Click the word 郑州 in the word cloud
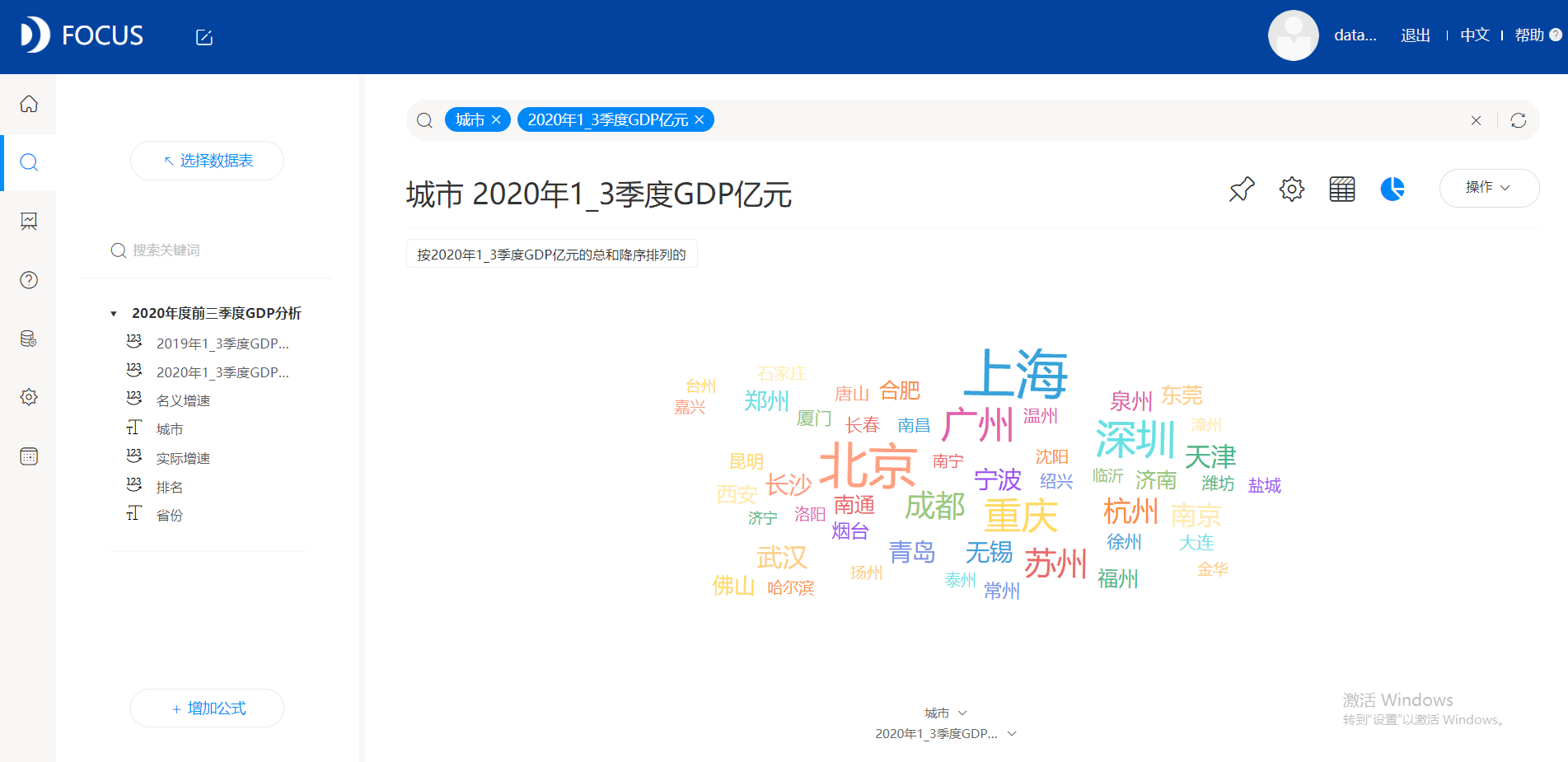Screen dimensions: 1568x762 tap(766, 401)
